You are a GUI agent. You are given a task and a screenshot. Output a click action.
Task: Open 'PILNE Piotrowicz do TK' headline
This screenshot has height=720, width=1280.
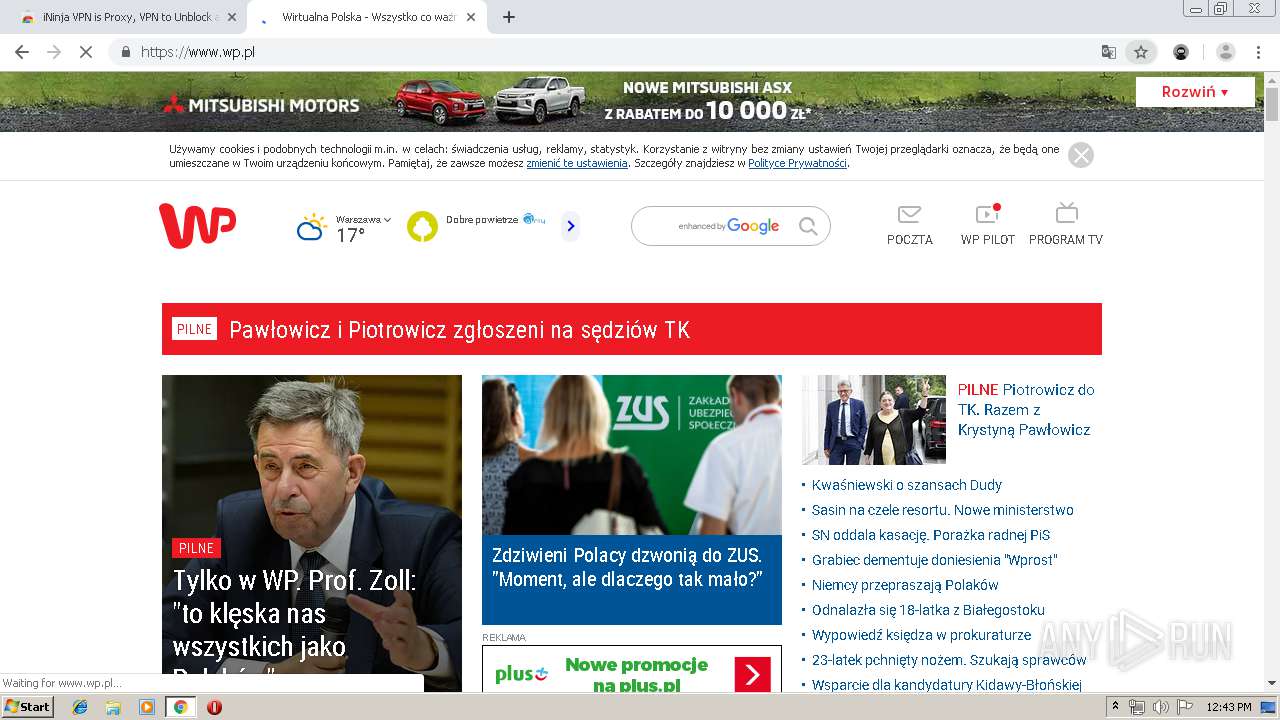click(x=1026, y=410)
